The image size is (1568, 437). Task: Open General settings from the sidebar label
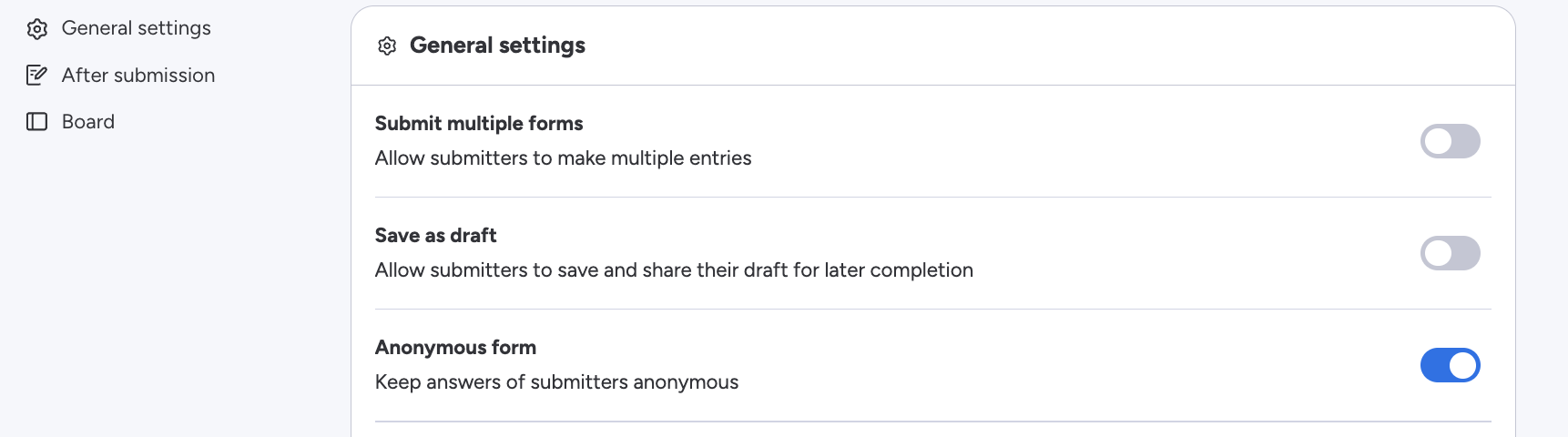[136, 28]
